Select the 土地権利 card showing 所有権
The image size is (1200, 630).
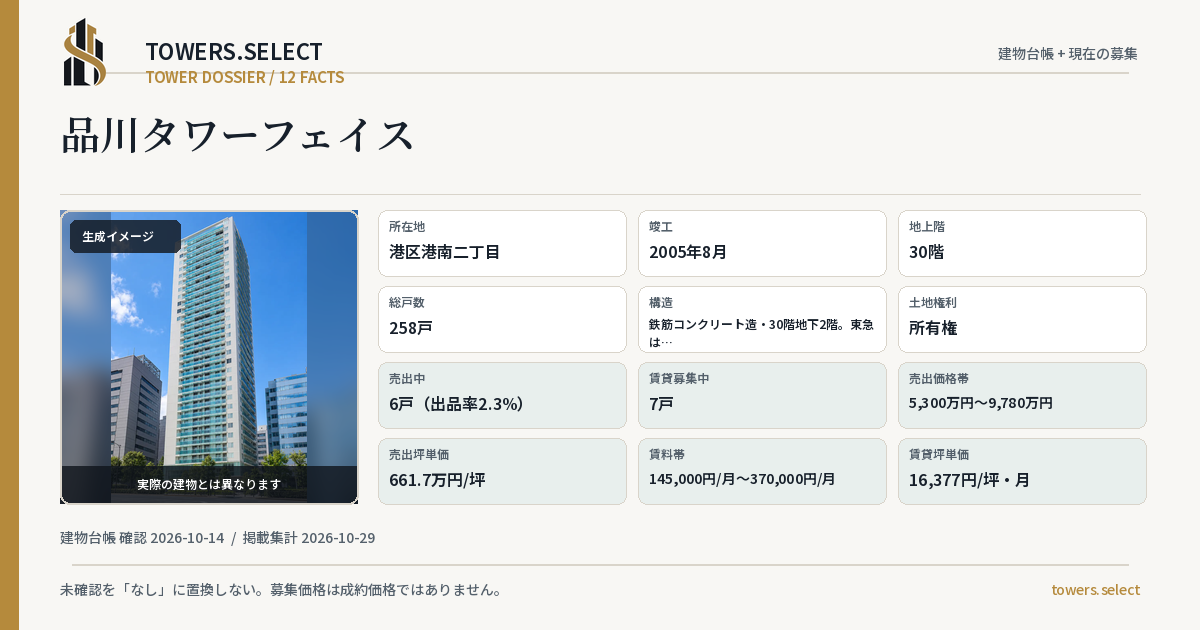(x=1022, y=319)
